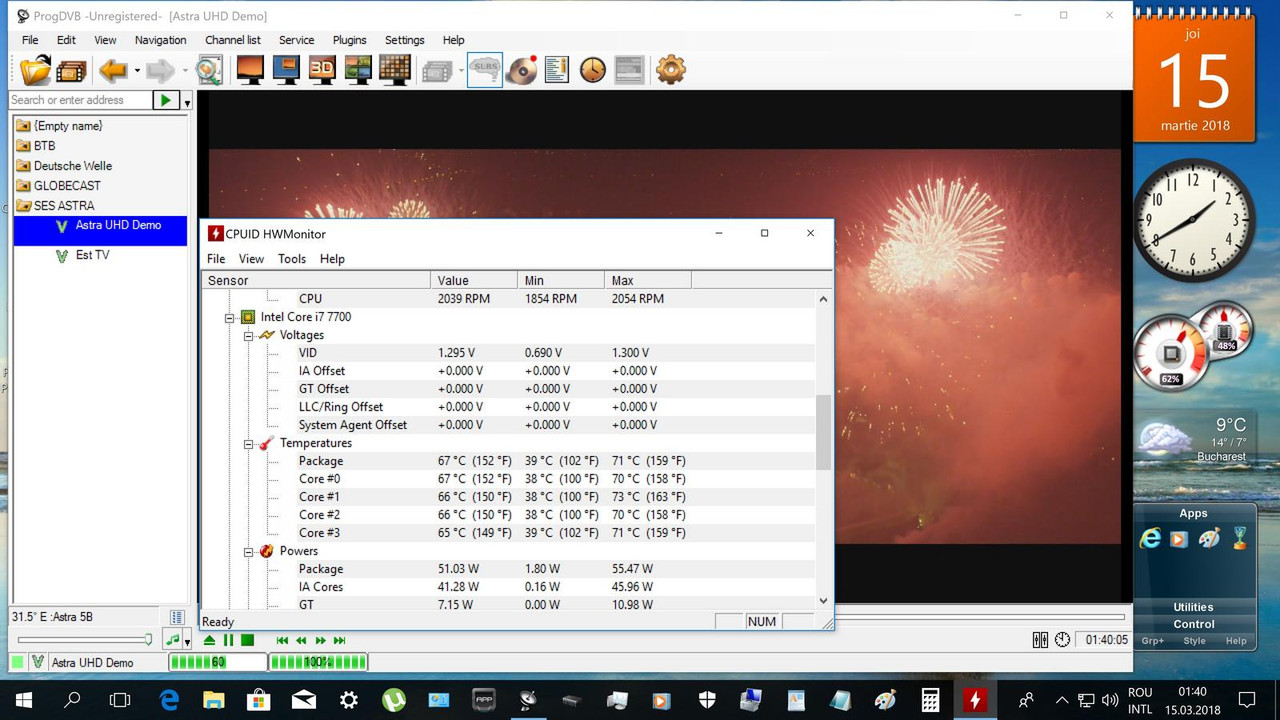The height and width of the screenshot is (720, 1280).
Task: Click the playback seek bar
Action: point(980,618)
